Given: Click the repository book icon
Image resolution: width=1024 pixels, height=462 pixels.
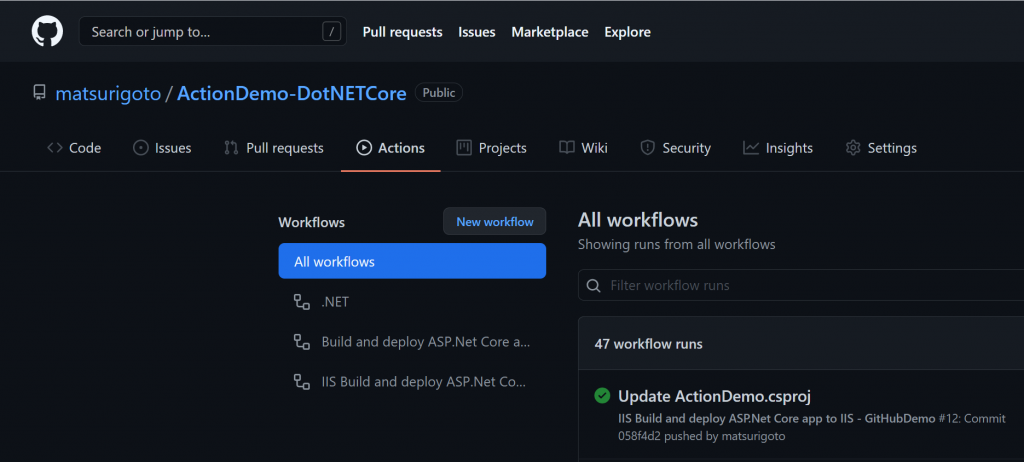Looking at the screenshot, I should point(39,93).
